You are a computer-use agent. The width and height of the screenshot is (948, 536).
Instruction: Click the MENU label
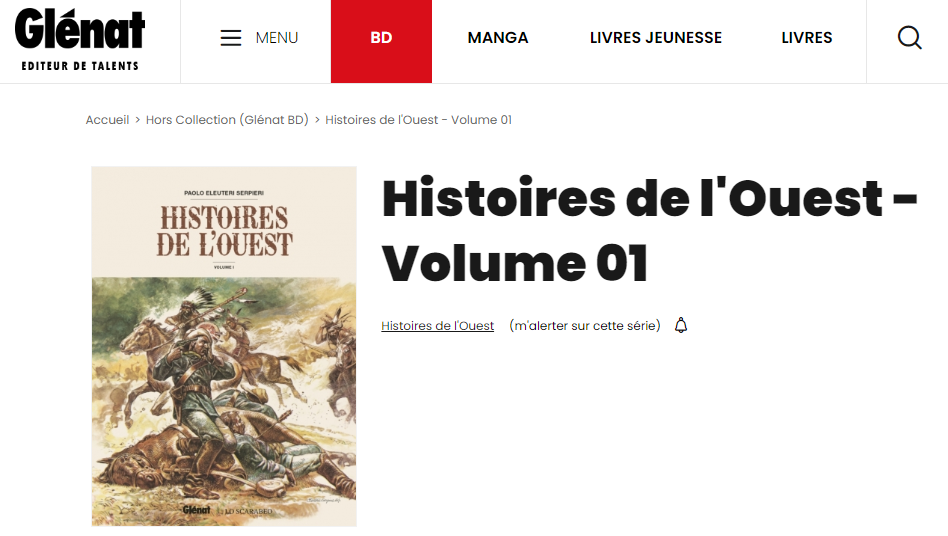click(x=277, y=37)
